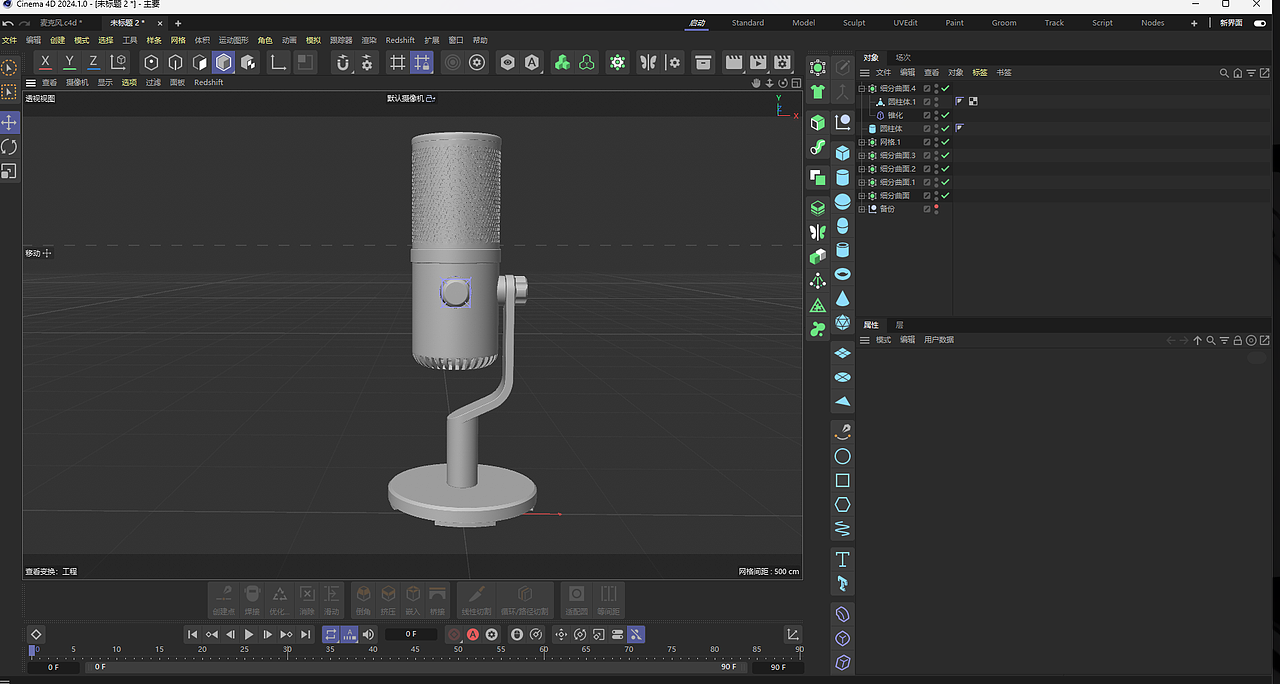Image resolution: width=1280 pixels, height=684 pixels.
Task: Open the 麦克风.c4d document tab
Action: (61, 22)
